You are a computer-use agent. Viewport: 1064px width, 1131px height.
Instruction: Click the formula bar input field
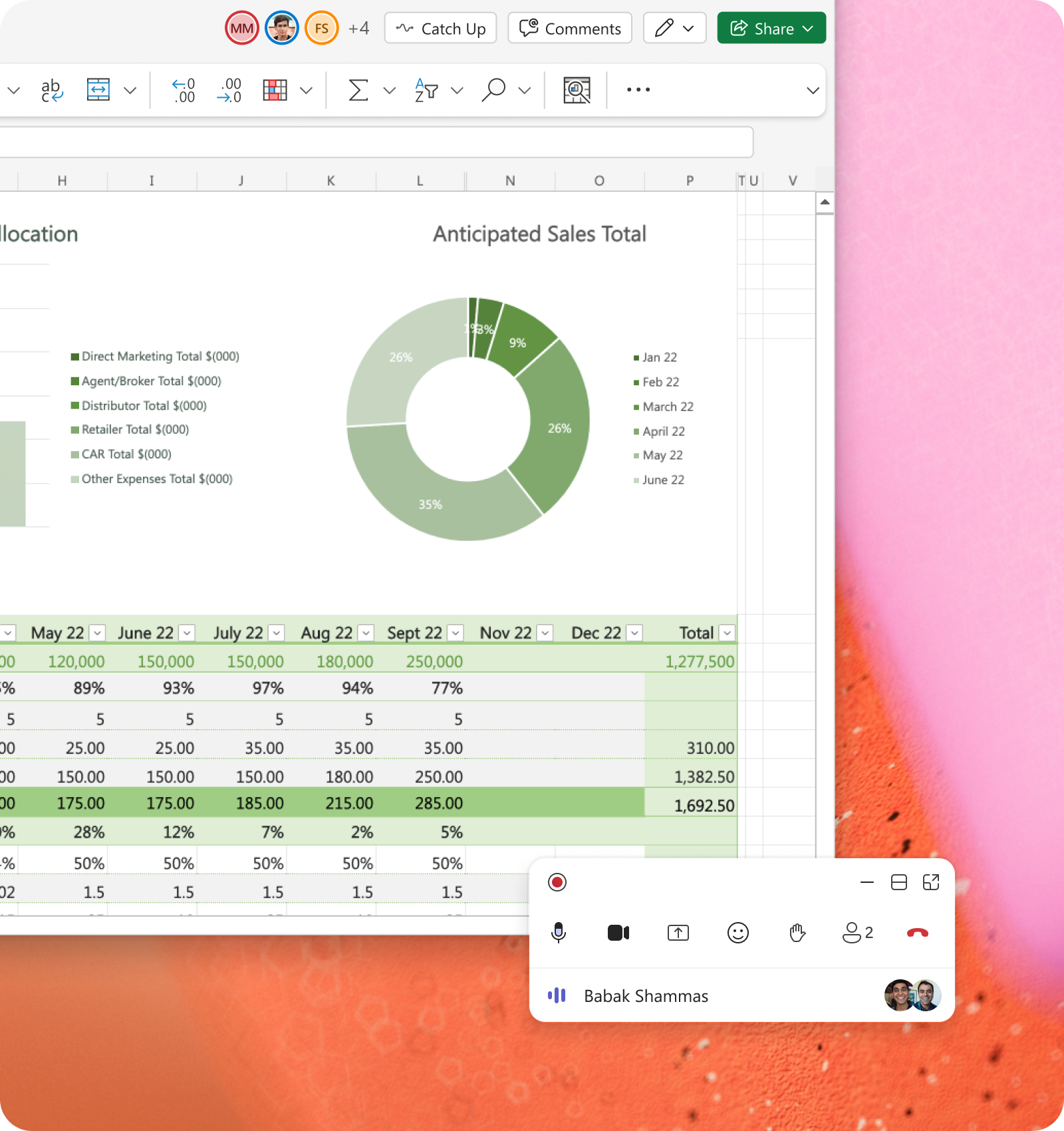point(372,142)
